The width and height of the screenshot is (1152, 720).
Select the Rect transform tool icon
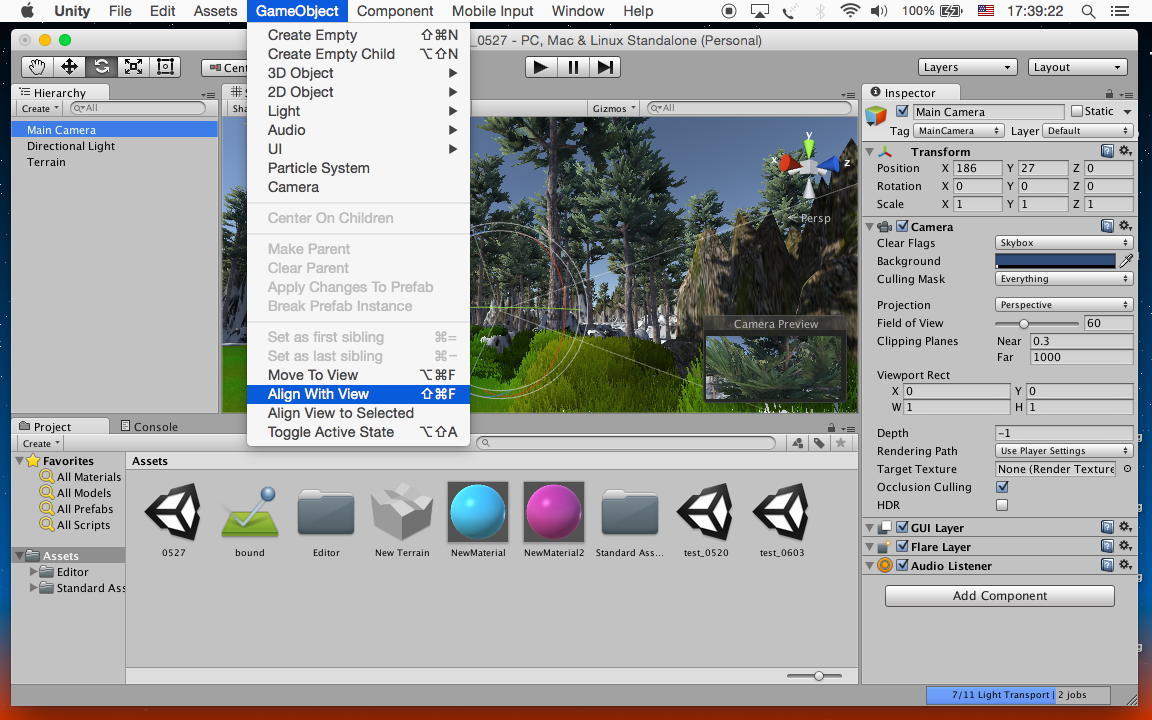point(165,67)
